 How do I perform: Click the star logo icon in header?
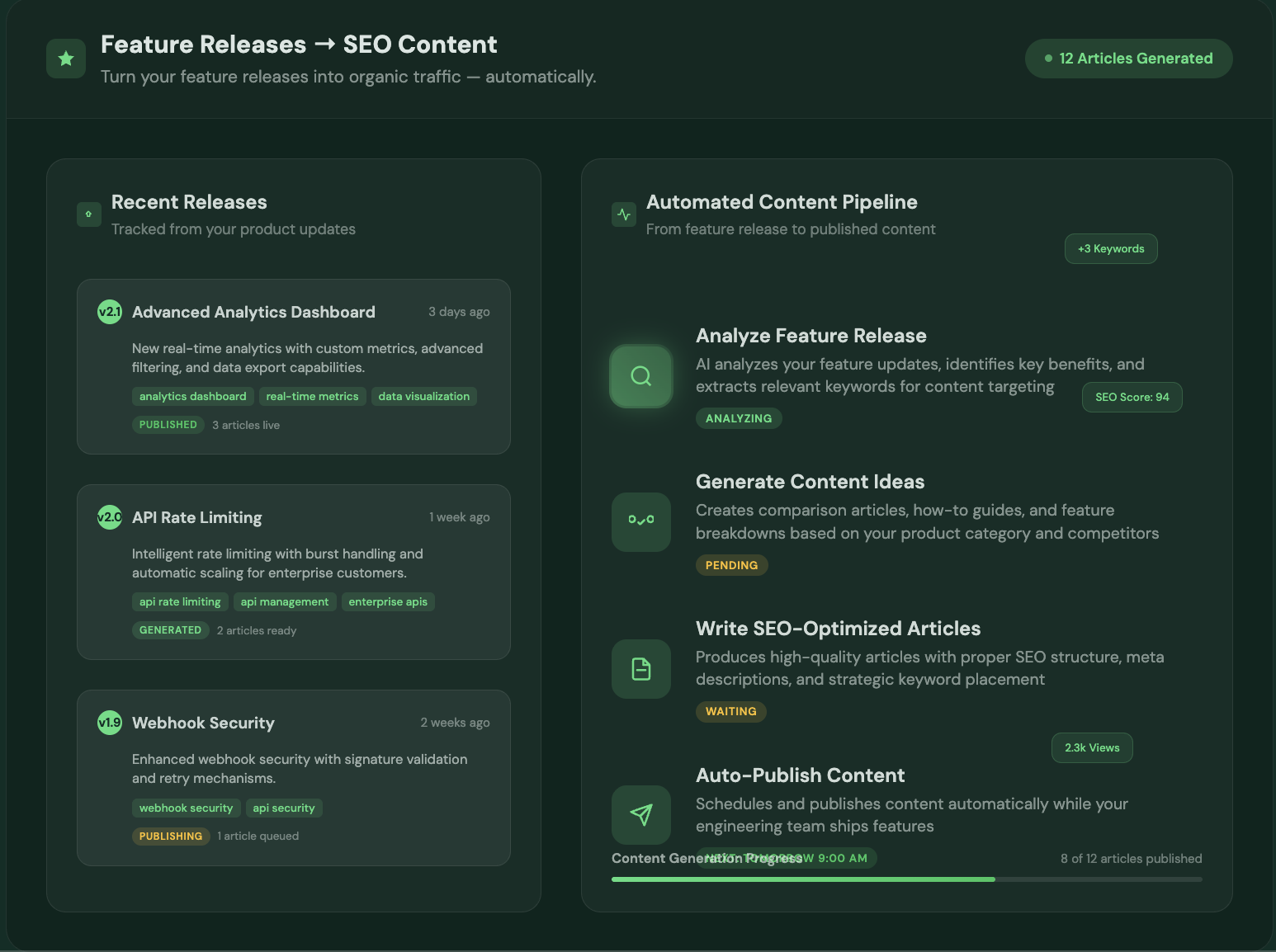(66, 59)
